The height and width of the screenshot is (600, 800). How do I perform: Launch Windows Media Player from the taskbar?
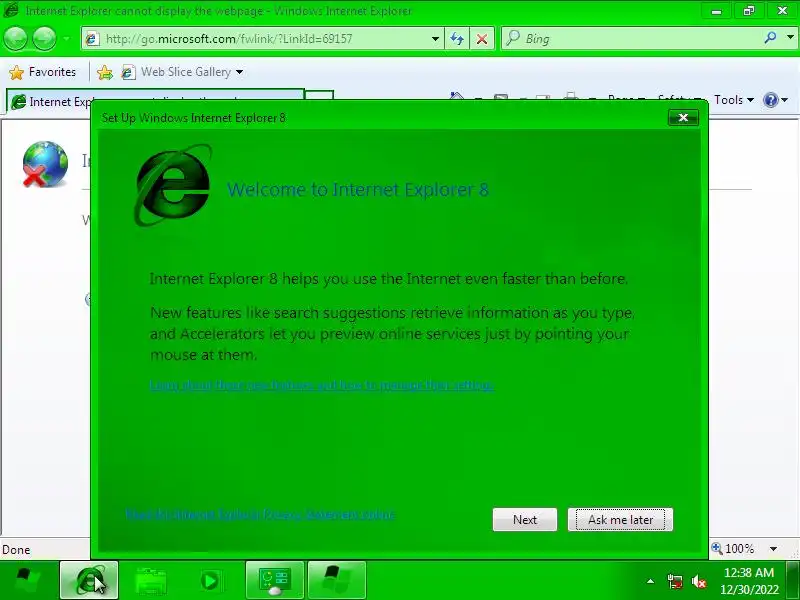[210, 581]
